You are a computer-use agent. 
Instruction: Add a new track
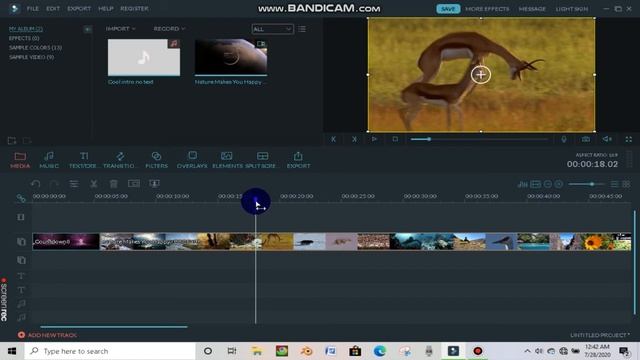[x=47, y=335]
